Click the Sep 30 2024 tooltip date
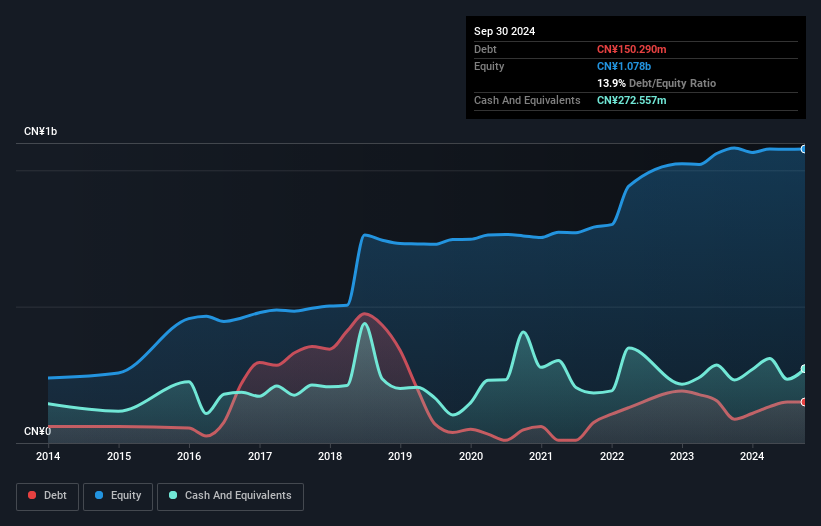This screenshot has width=821, height=526. pos(504,31)
